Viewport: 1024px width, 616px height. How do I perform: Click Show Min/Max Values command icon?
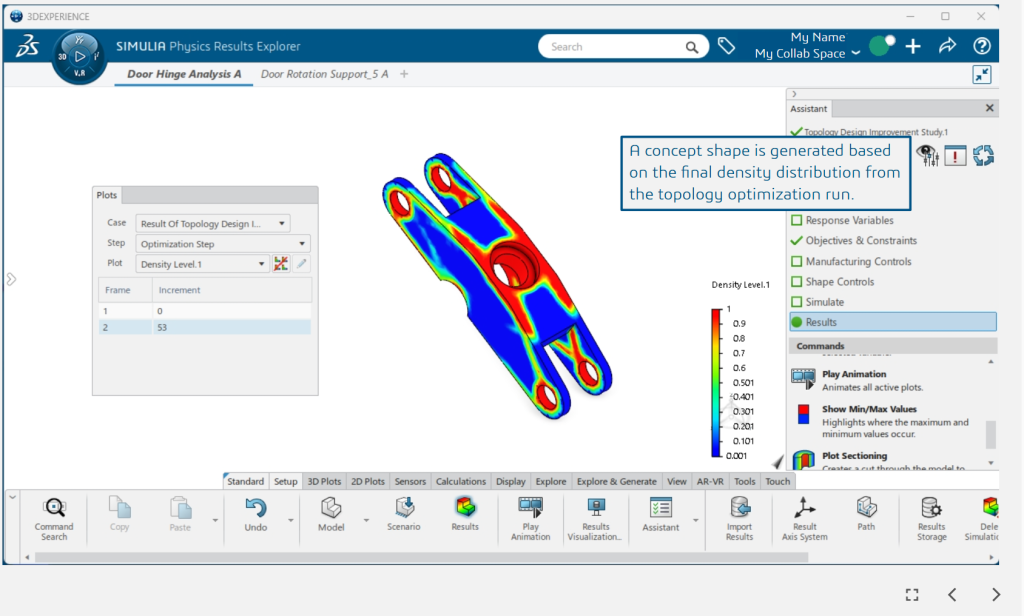click(x=803, y=414)
